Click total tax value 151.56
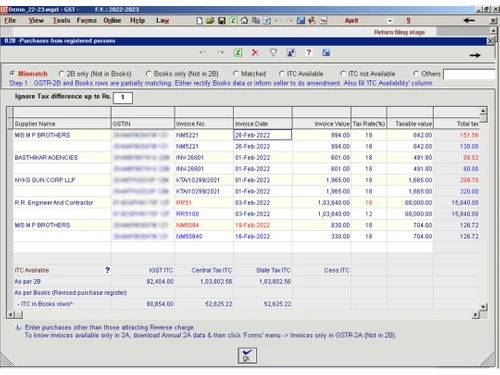Viewport: 500px width, 375px height. [x=469, y=135]
